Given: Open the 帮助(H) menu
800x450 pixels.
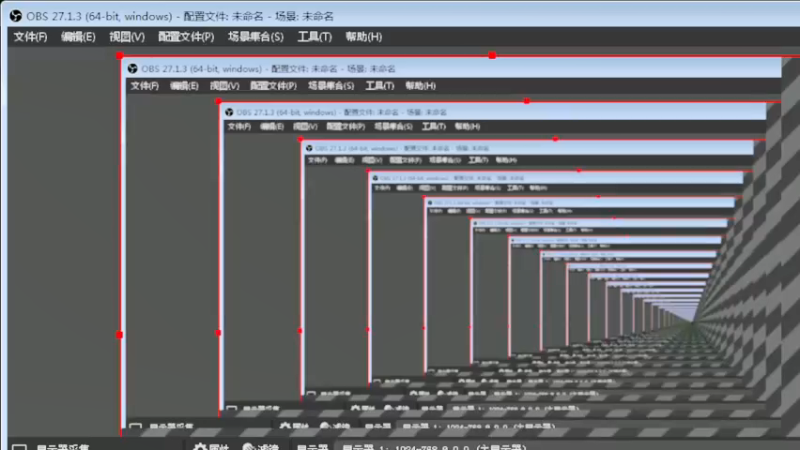Looking at the screenshot, I should click(363, 37).
